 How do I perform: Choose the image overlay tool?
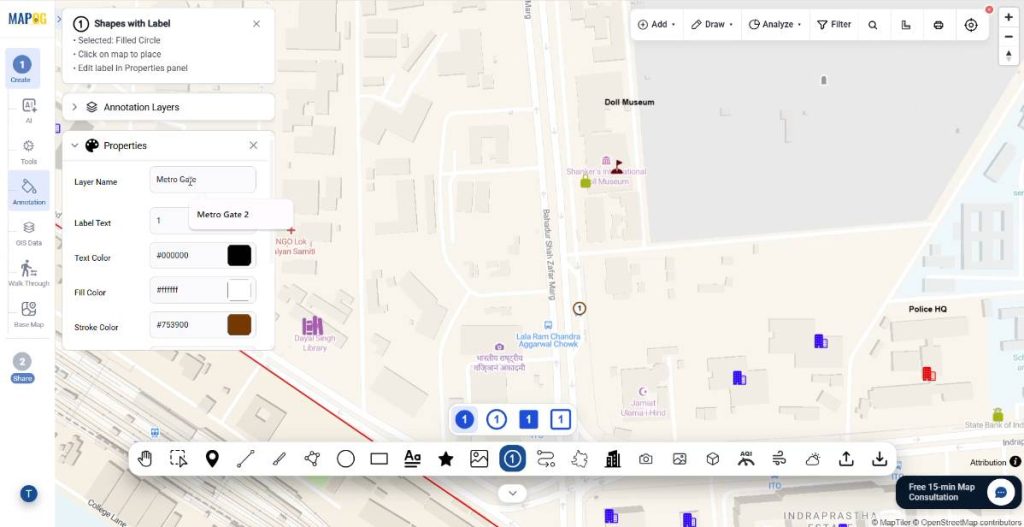tap(479, 459)
